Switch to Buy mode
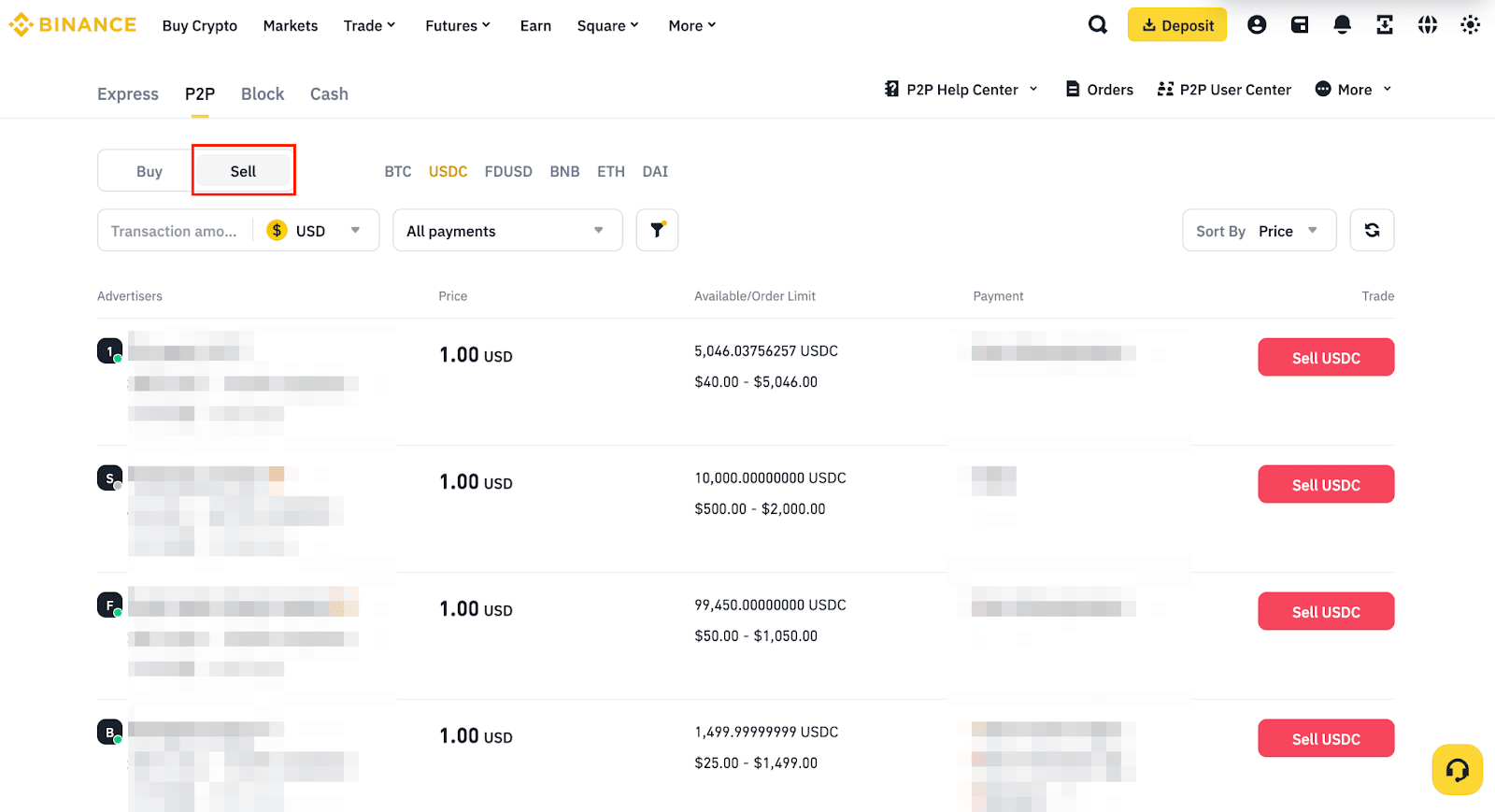This screenshot has height=812, width=1495. click(149, 171)
